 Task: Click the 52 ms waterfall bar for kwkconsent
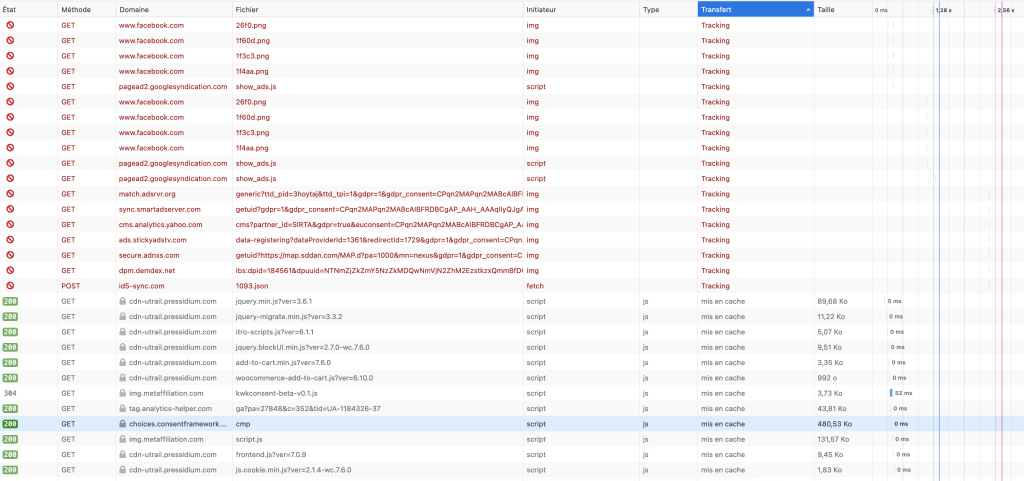click(890, 393)
